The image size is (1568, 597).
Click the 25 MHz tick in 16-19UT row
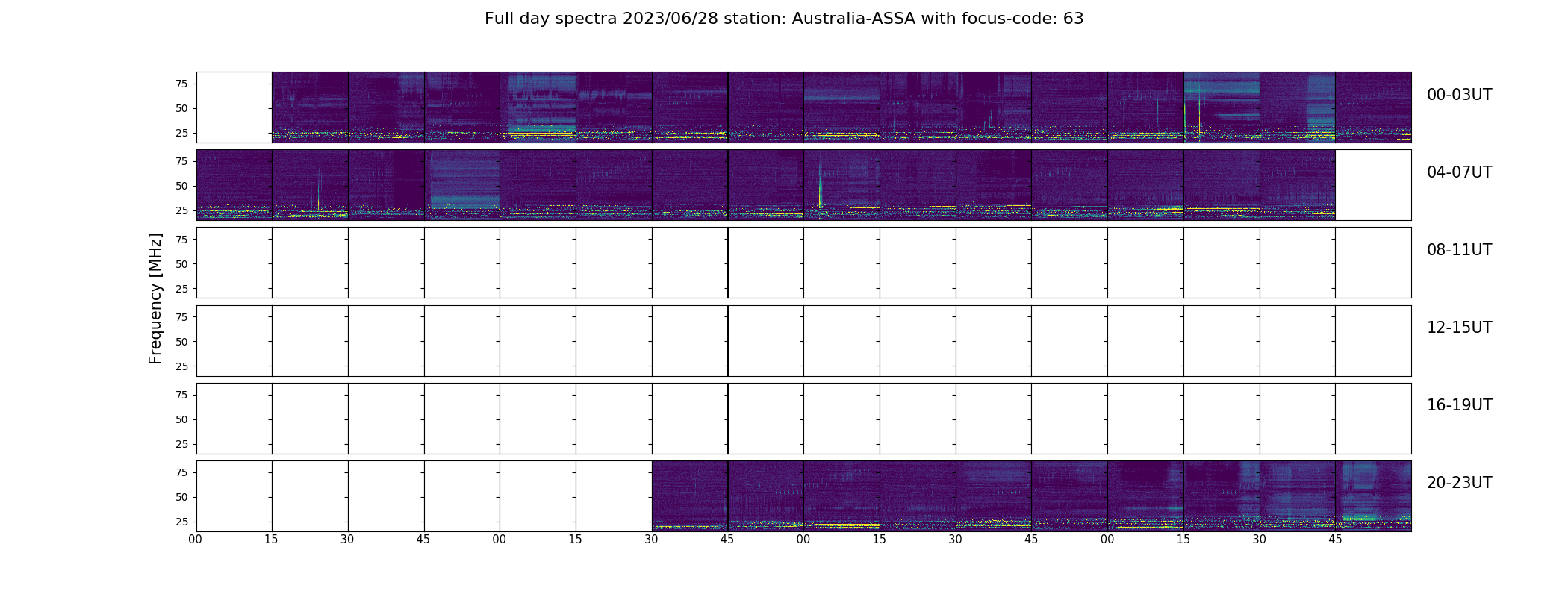[x=181, y=444]
